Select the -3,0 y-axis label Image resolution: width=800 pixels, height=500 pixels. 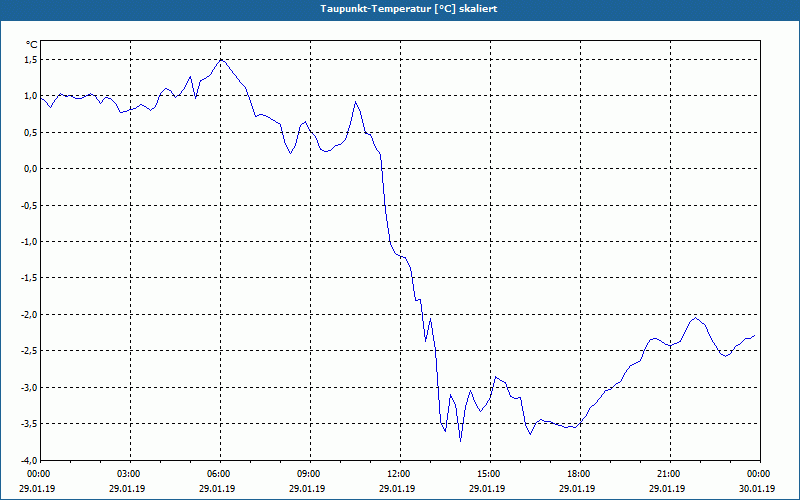click(29, 388)
